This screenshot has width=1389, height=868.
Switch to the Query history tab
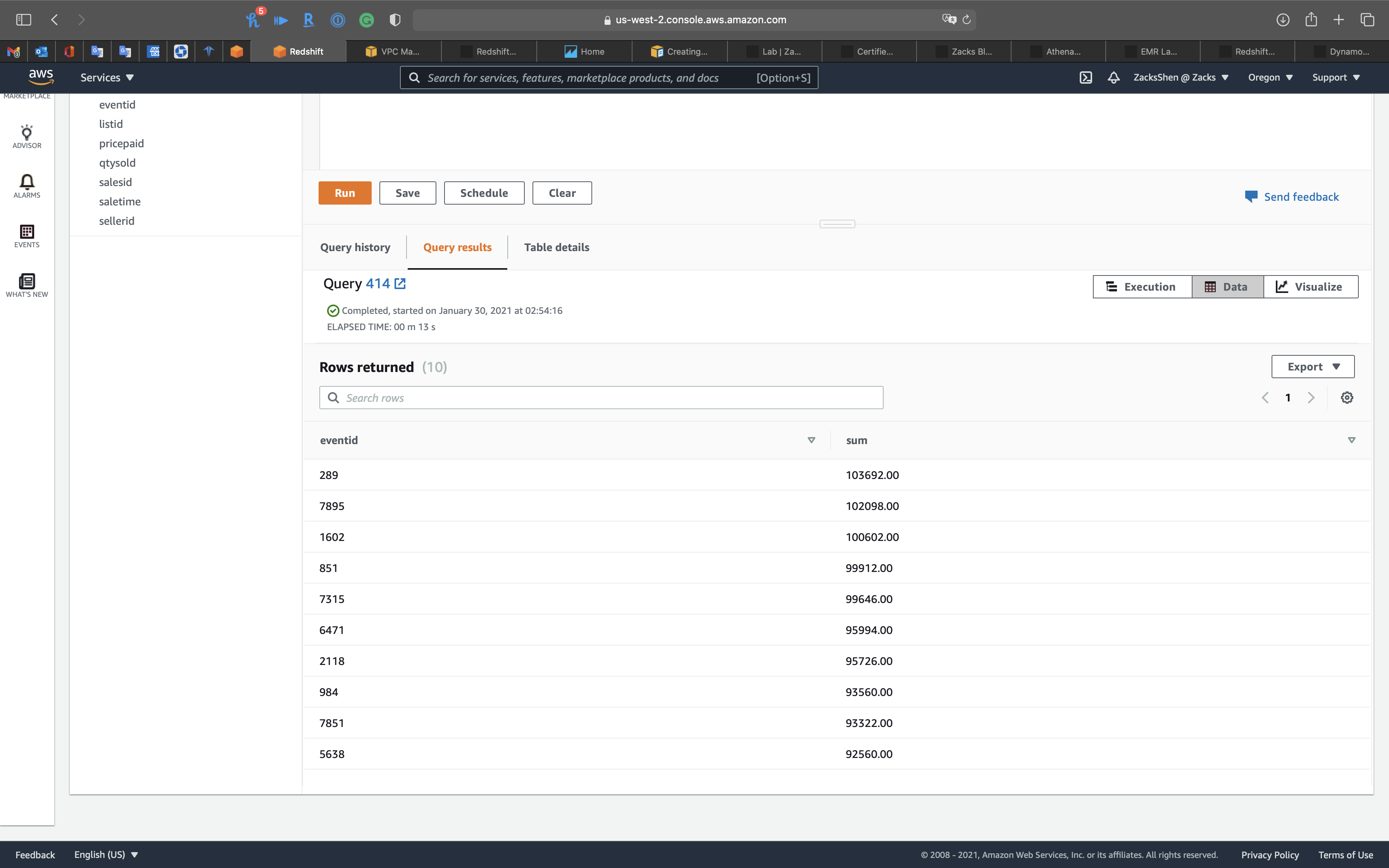click(355, 248)
